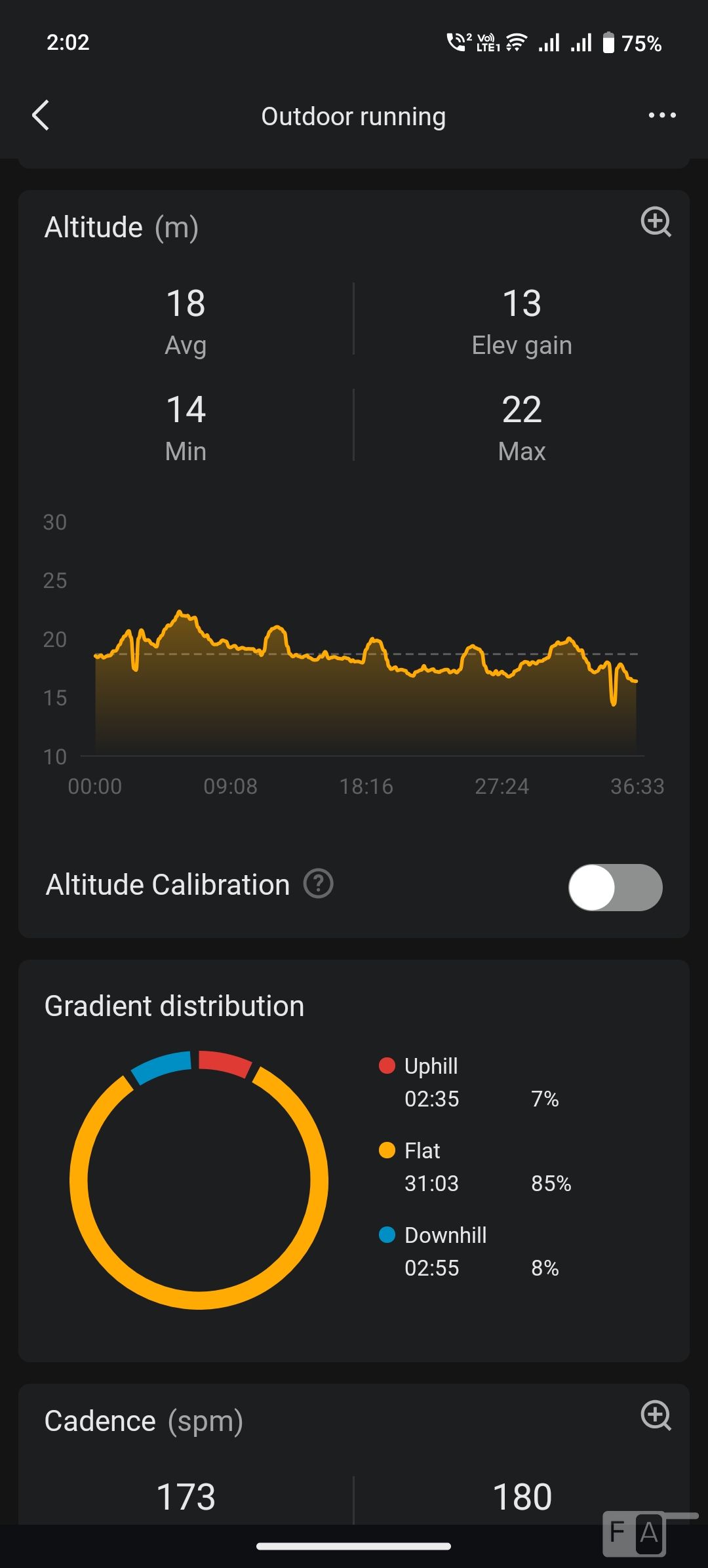Tap the Gradient distribution donut chart

pyautogui.click(x=199, y=1180)
